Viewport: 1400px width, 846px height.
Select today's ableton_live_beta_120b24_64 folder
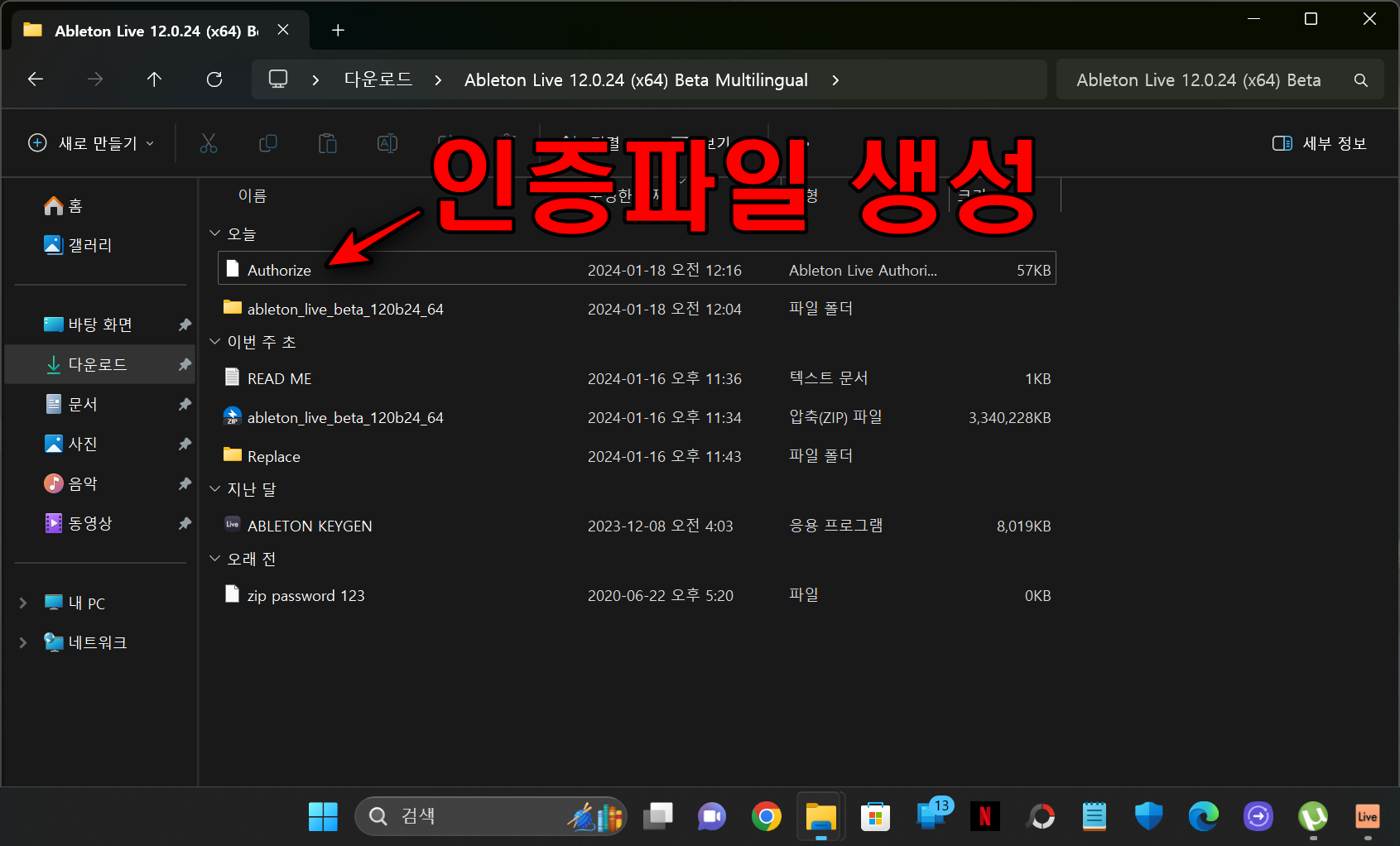(x=637, y=309)
